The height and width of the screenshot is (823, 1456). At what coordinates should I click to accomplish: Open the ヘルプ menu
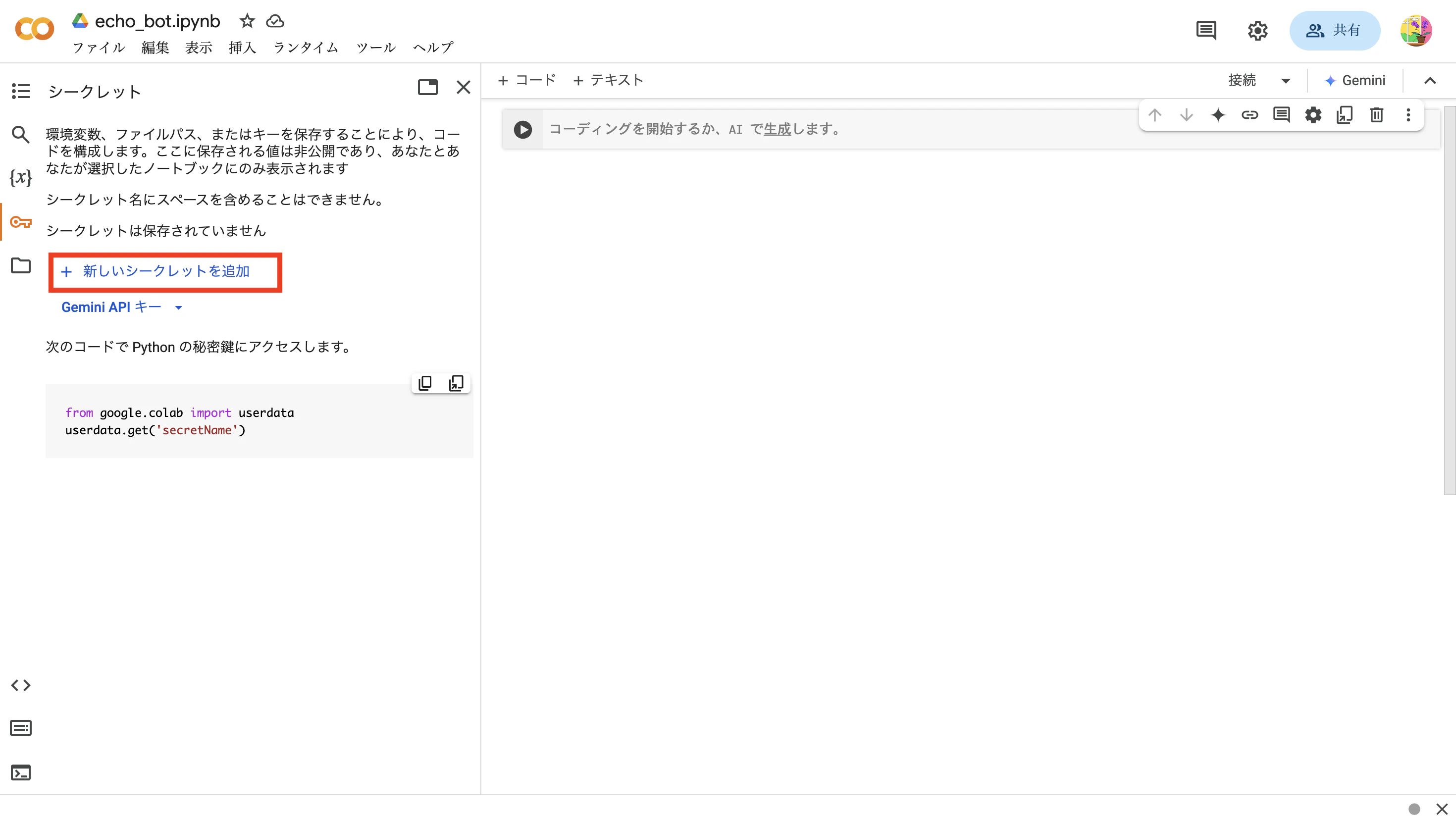point(433,48)
